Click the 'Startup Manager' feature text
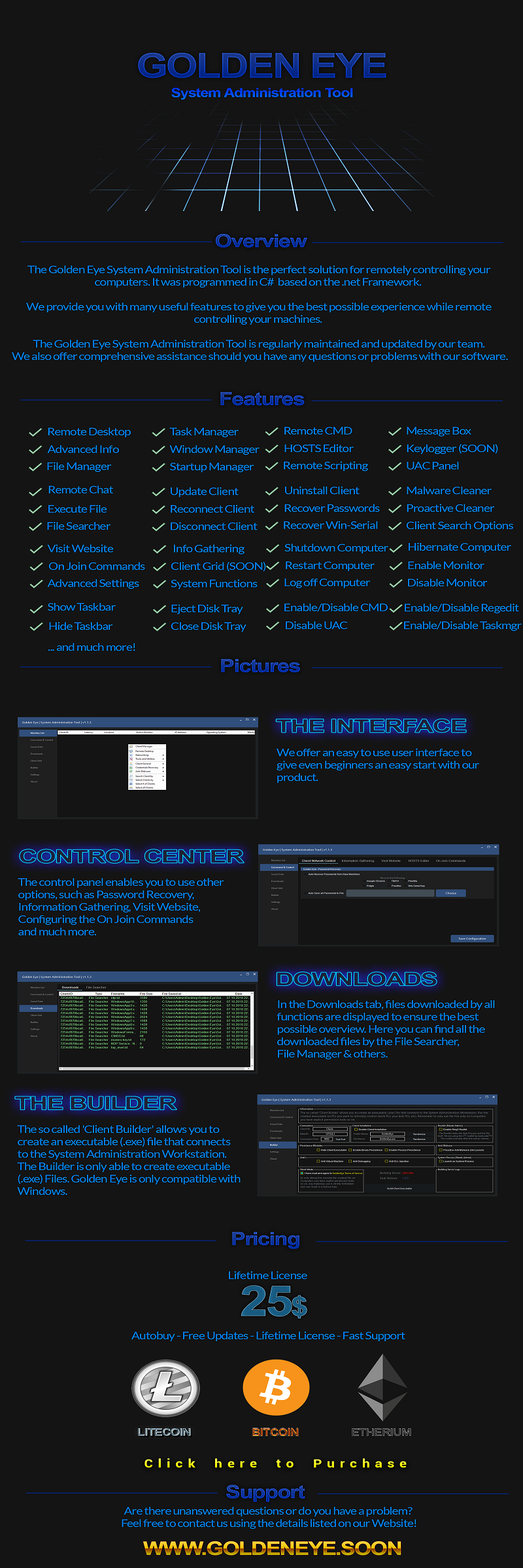Viewport: 523px width, 1568px height. (211, 466)
